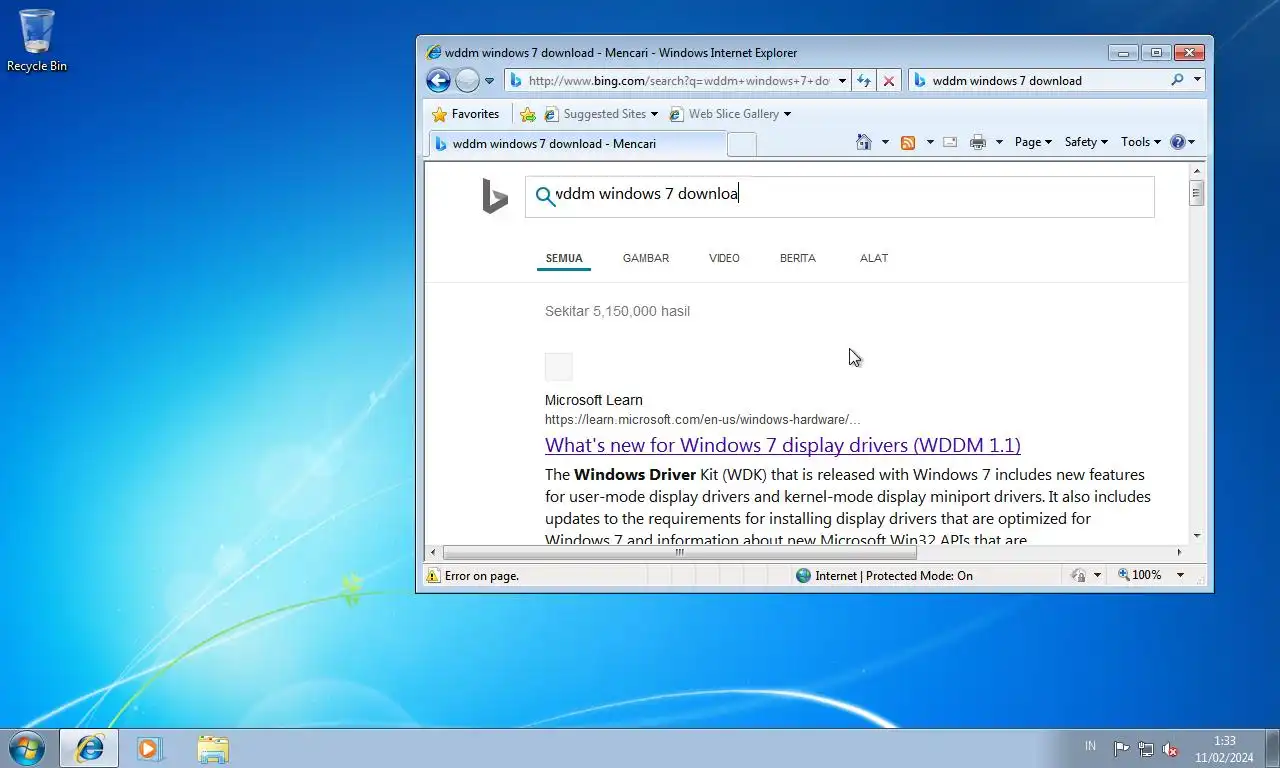Expand the Home button dropdown arrow

coord(885,142)
